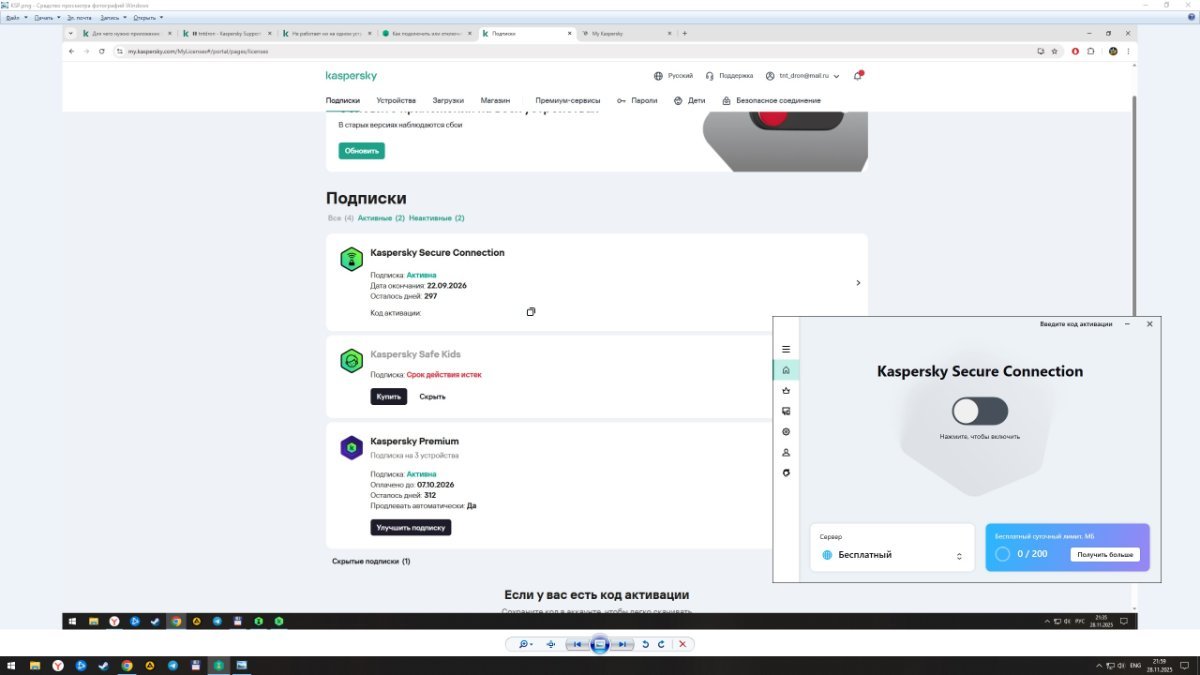Filter subscriptions by Активные (2)
Image resolution: width=1200 pixels, height=675 pixels.
point(381,218)
